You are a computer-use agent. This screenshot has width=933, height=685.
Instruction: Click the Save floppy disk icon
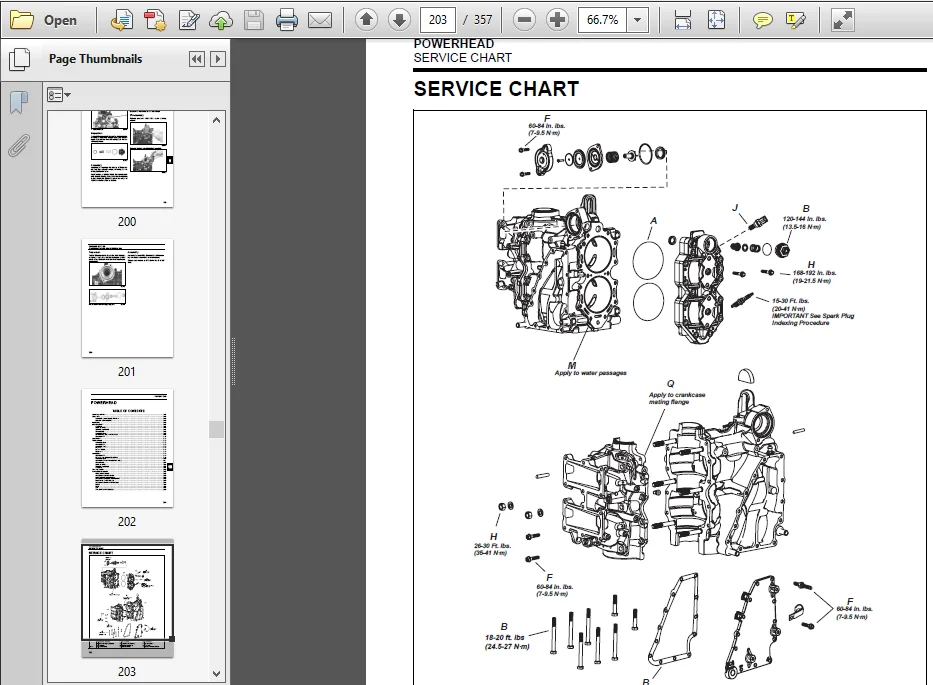[254, 21]
